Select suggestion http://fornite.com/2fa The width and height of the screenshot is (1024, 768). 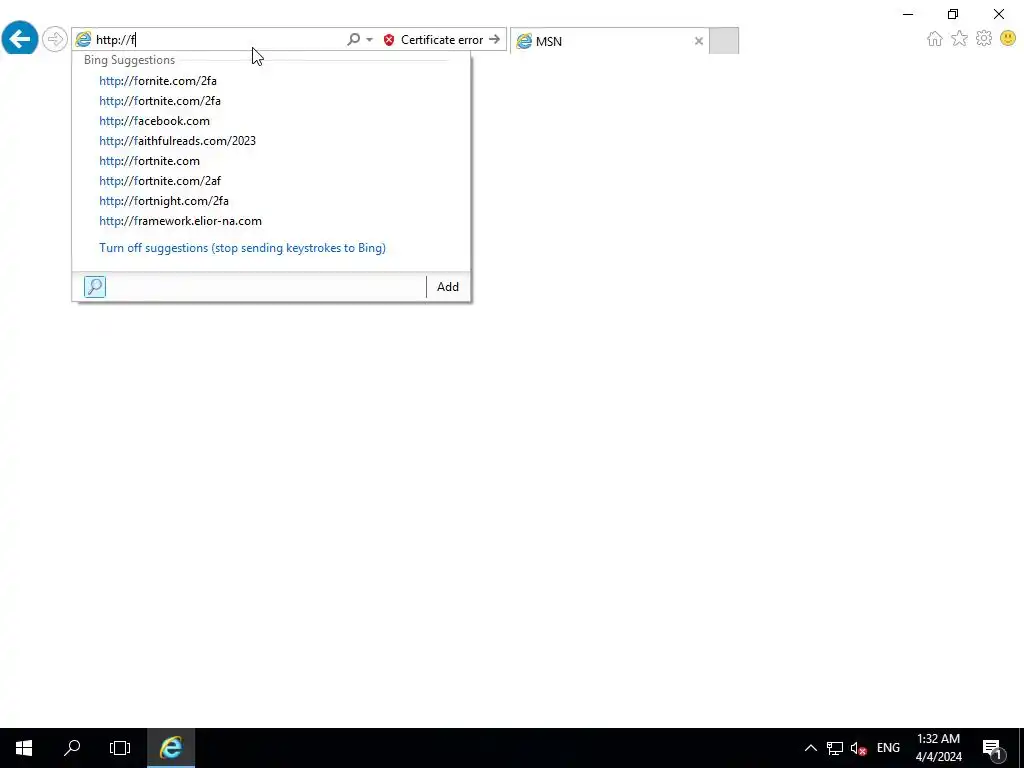(x=158, y=81)
